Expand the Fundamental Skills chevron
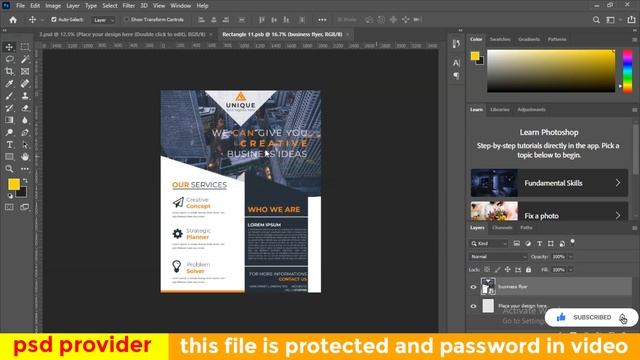Screen dimensions: 640x360 [618, 183]
